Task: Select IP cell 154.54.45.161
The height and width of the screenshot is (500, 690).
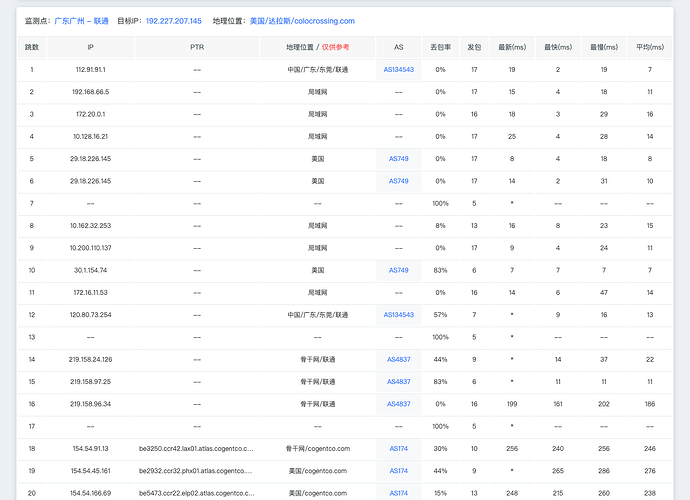Action: (91, 471)
